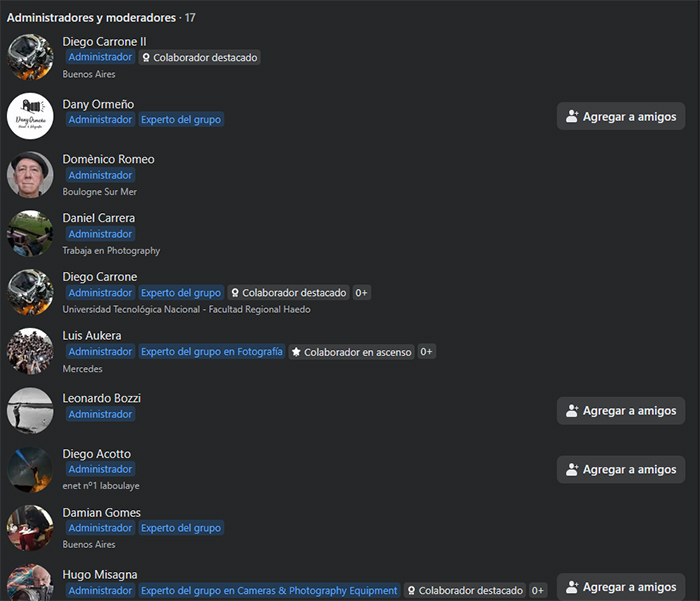The image size is (700, 601).
Task: Click Diego Acotto's profile picture
Action: 30,469
